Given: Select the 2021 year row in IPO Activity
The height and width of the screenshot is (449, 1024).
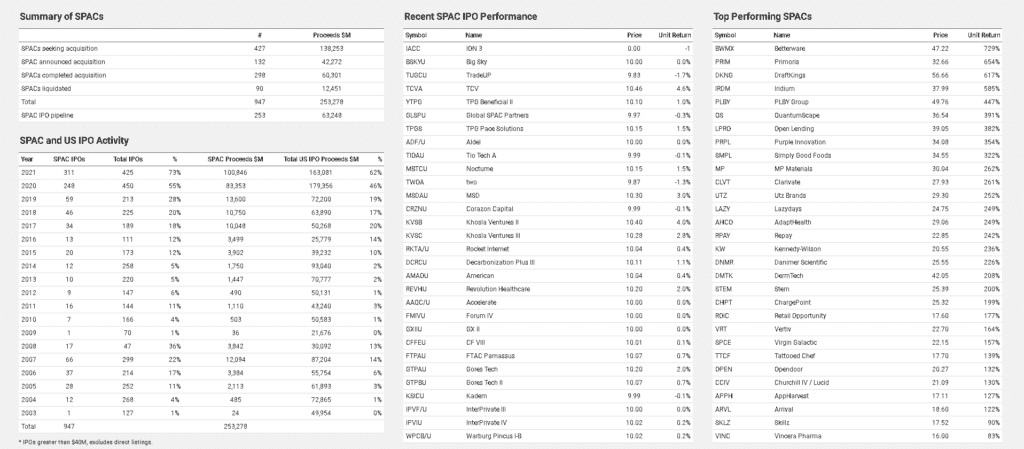Looking at the screenshot, I should 28,172.
